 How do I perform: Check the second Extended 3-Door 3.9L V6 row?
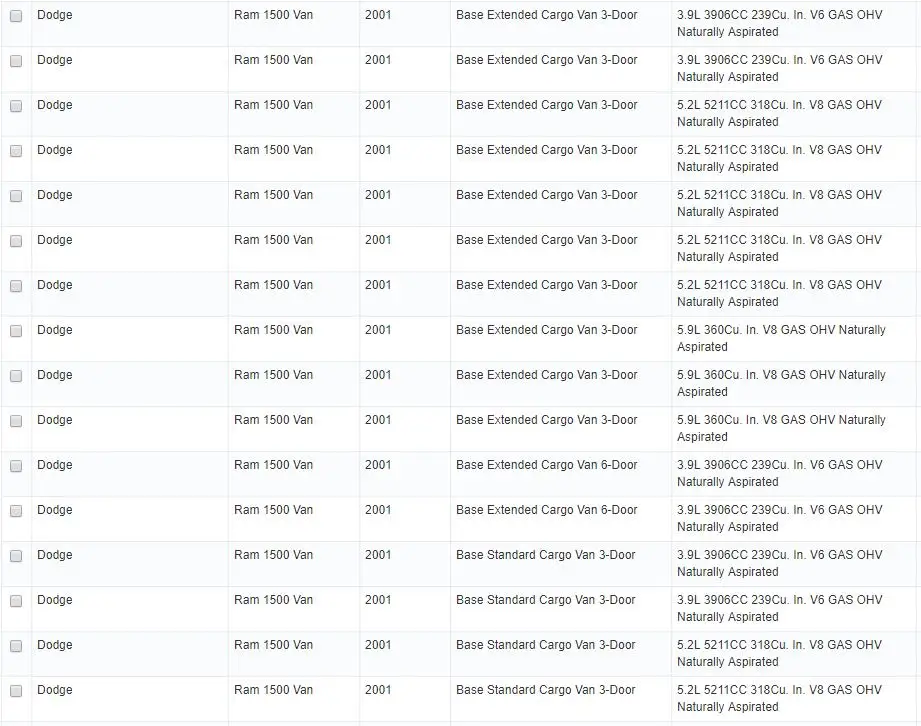pyautogui.click(x=16, y=61)
